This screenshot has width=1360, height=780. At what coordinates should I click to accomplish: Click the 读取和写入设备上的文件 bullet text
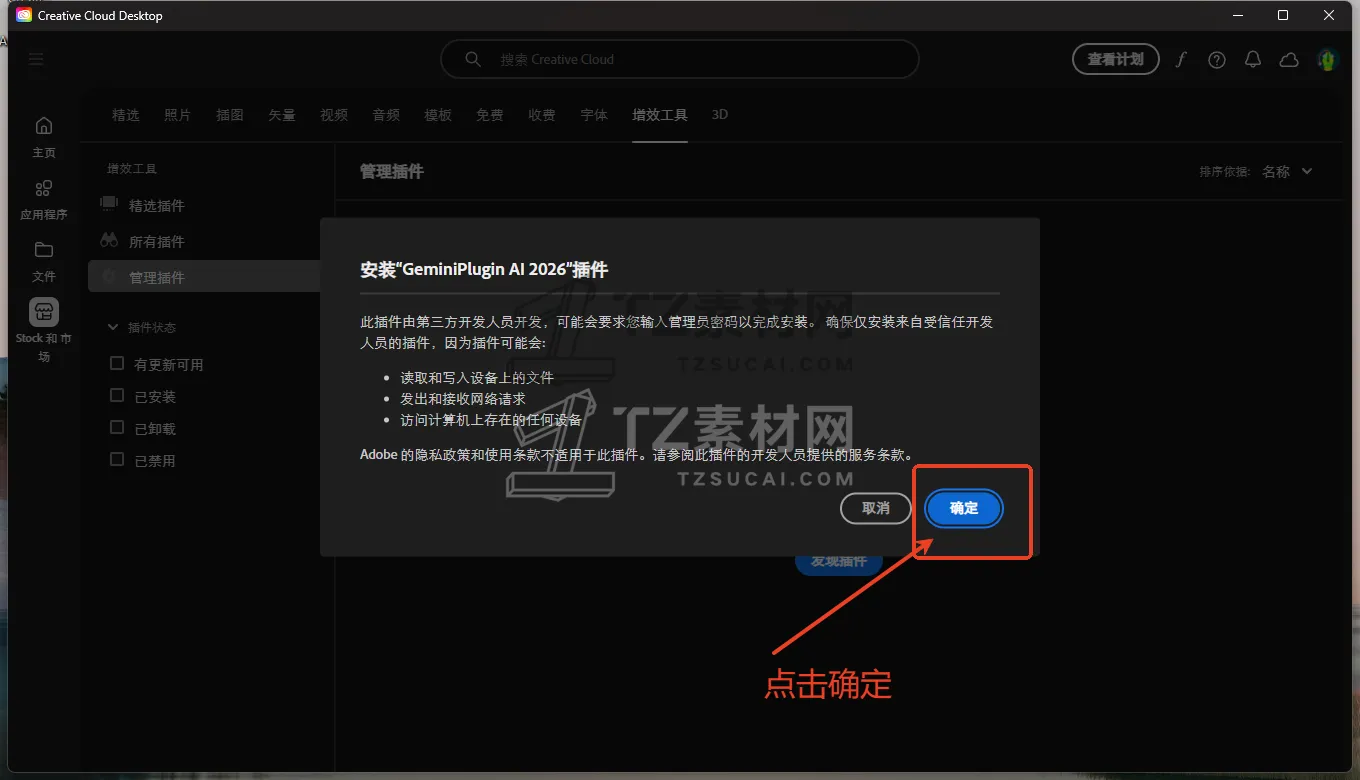(x=477, y=378)
